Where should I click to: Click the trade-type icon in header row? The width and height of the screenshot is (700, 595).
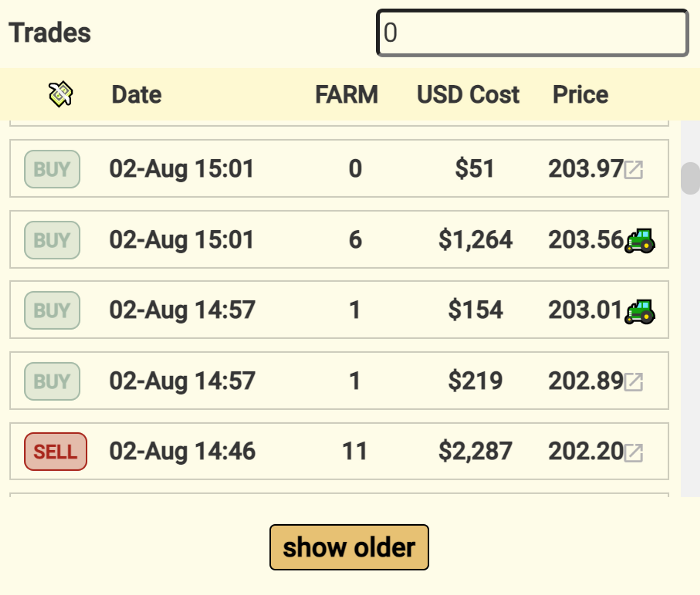click(61, 94)
